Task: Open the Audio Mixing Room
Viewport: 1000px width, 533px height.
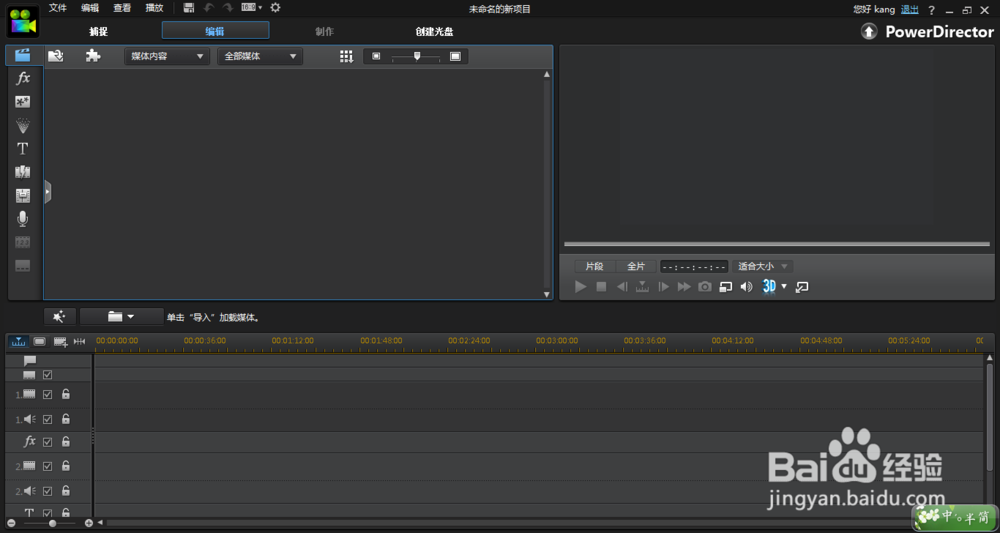Action: coord(23,196)
